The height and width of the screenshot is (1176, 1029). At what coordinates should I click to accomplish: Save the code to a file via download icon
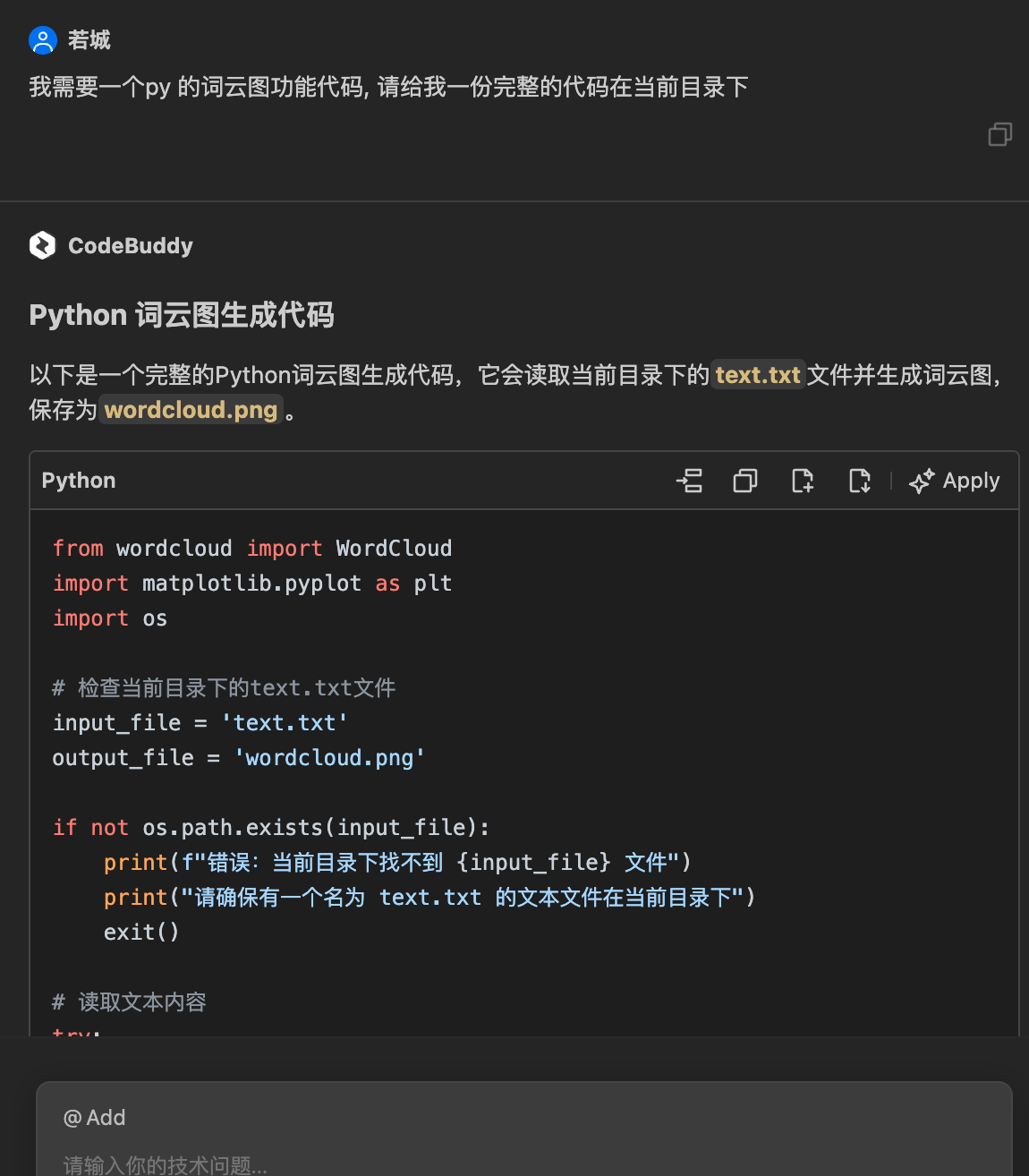click(859, 481)
